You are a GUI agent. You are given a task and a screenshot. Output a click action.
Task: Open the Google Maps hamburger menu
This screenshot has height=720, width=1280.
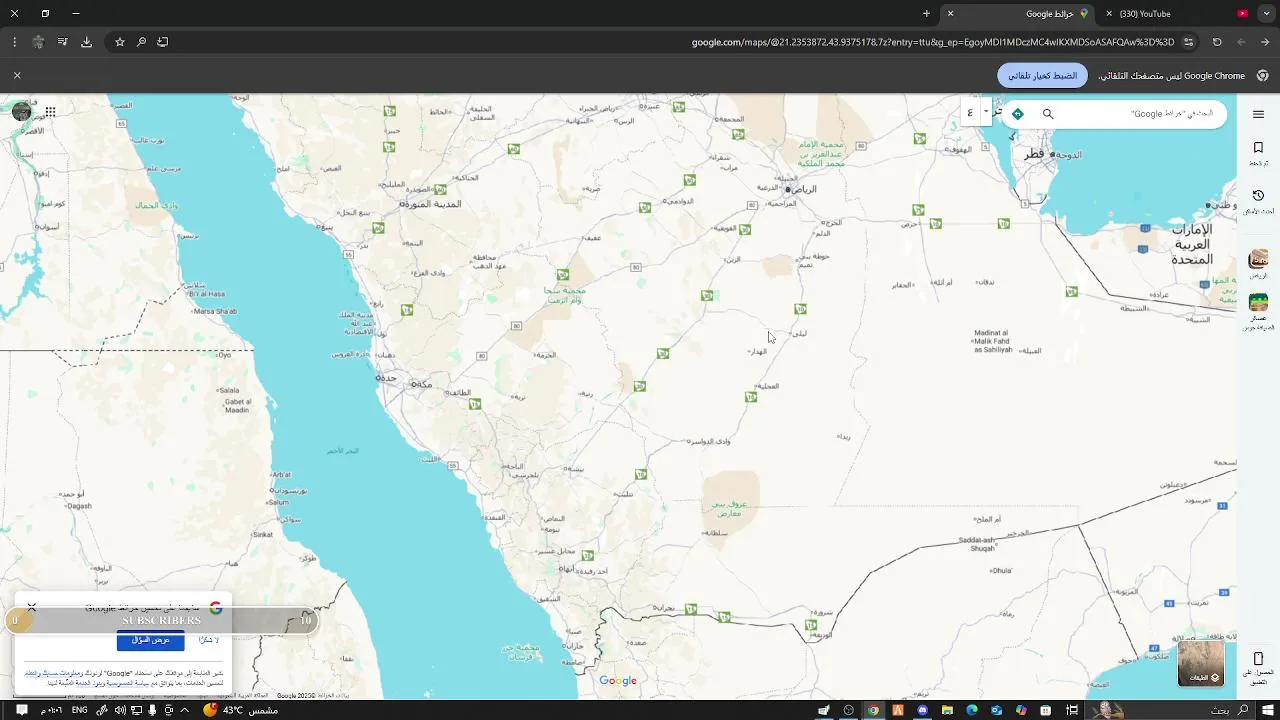click(x=1258, y=114)
